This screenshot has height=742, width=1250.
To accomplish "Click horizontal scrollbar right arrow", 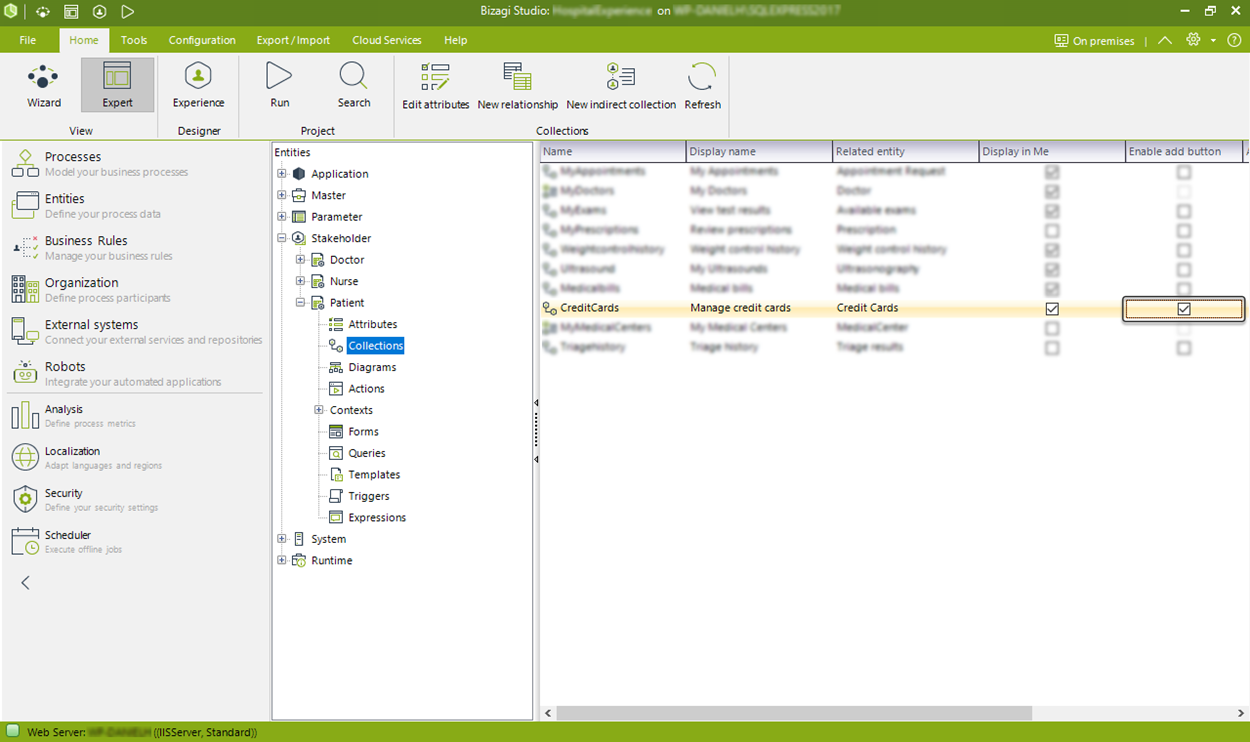I will (1243, 713).
